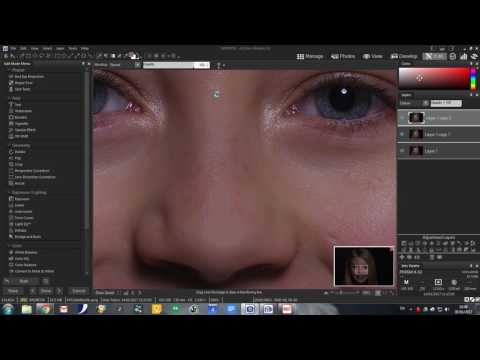Open the Tools menu
The width and height of the screenshot is (480, 360).
[73, 48]
